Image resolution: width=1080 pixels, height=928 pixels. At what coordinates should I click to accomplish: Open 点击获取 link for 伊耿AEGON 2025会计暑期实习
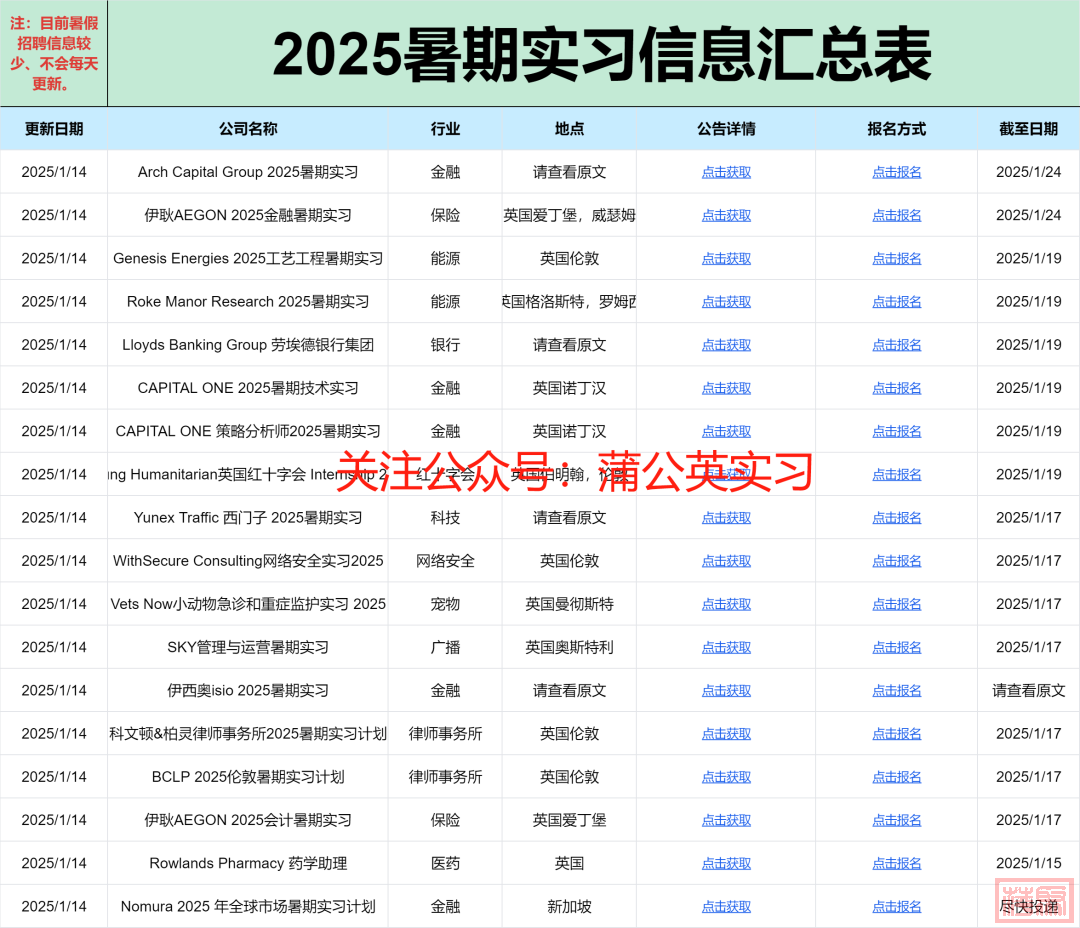click(x=726, y=821)
